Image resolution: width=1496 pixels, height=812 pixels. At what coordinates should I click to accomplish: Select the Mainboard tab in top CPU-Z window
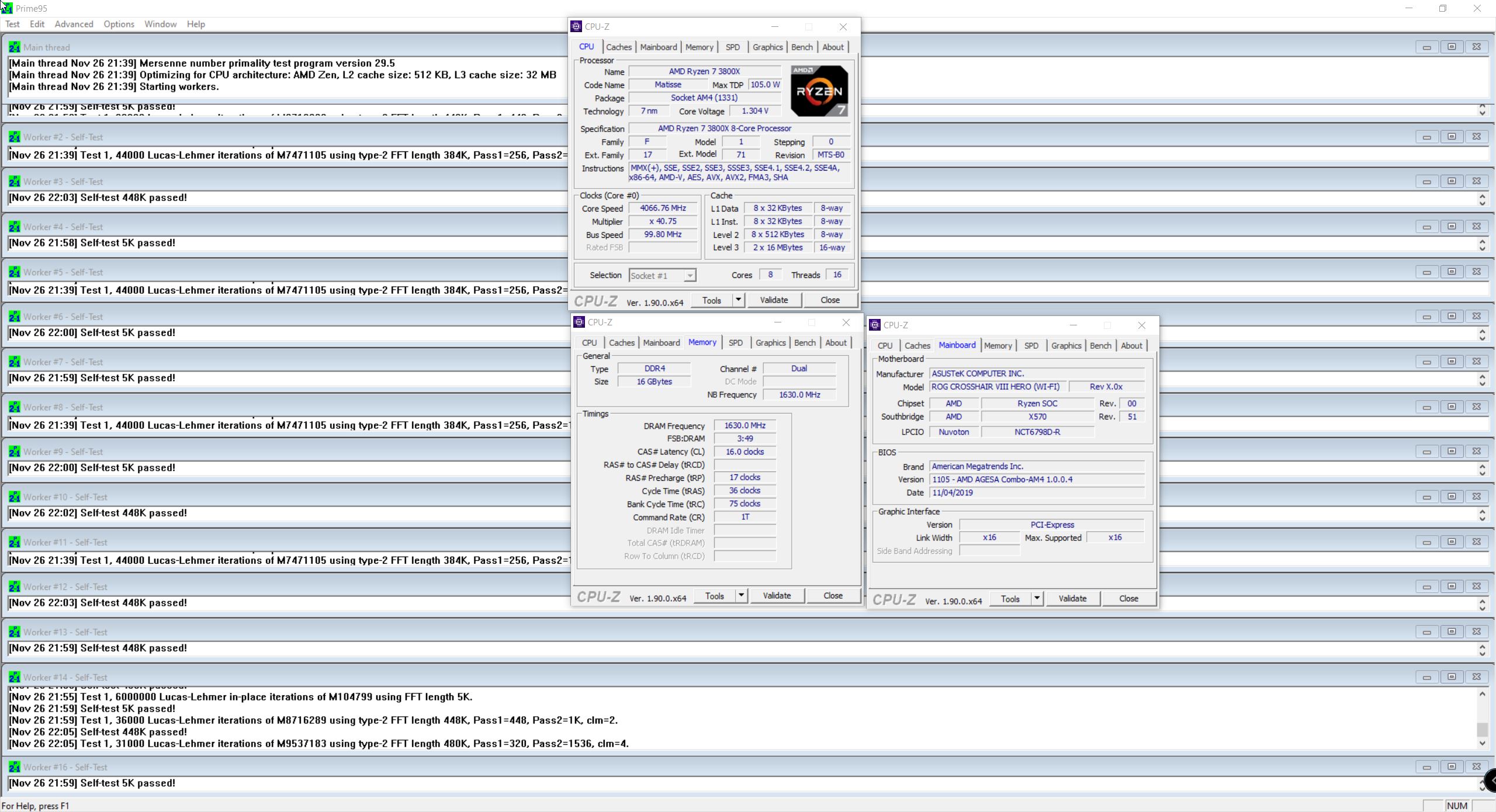[x=658, y=47]
